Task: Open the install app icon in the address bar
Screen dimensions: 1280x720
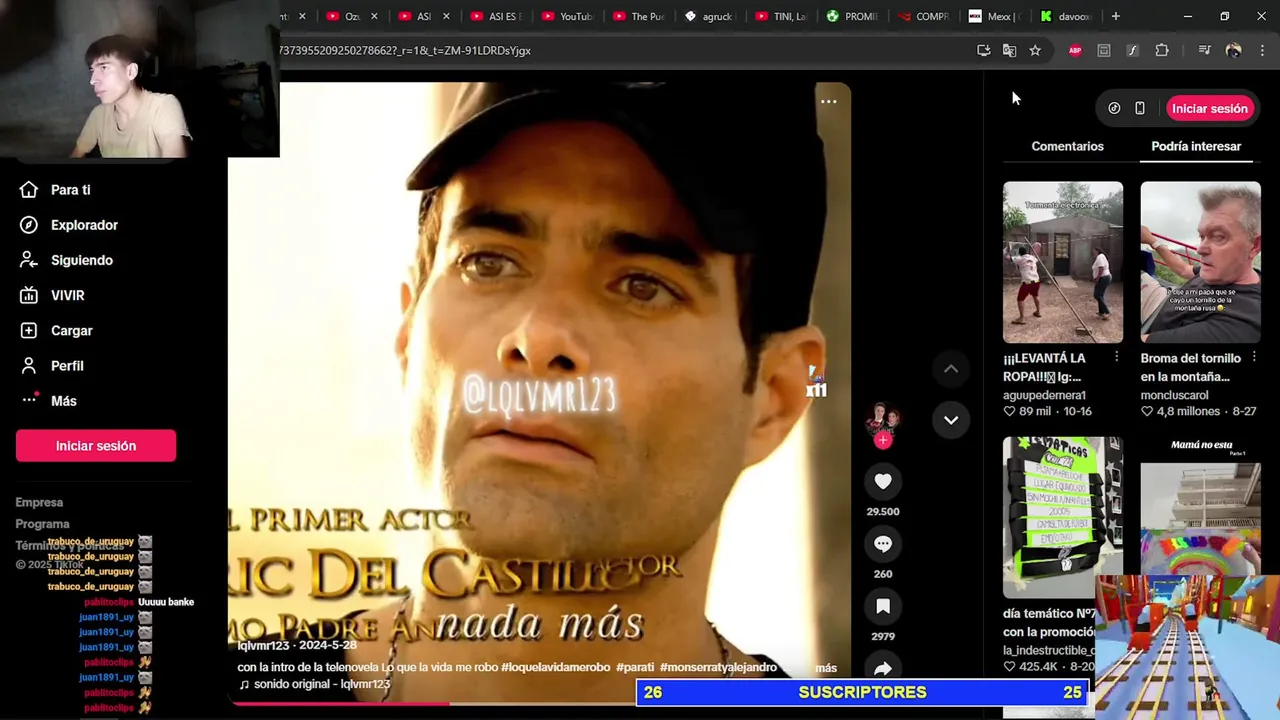Action: [983, 50]
